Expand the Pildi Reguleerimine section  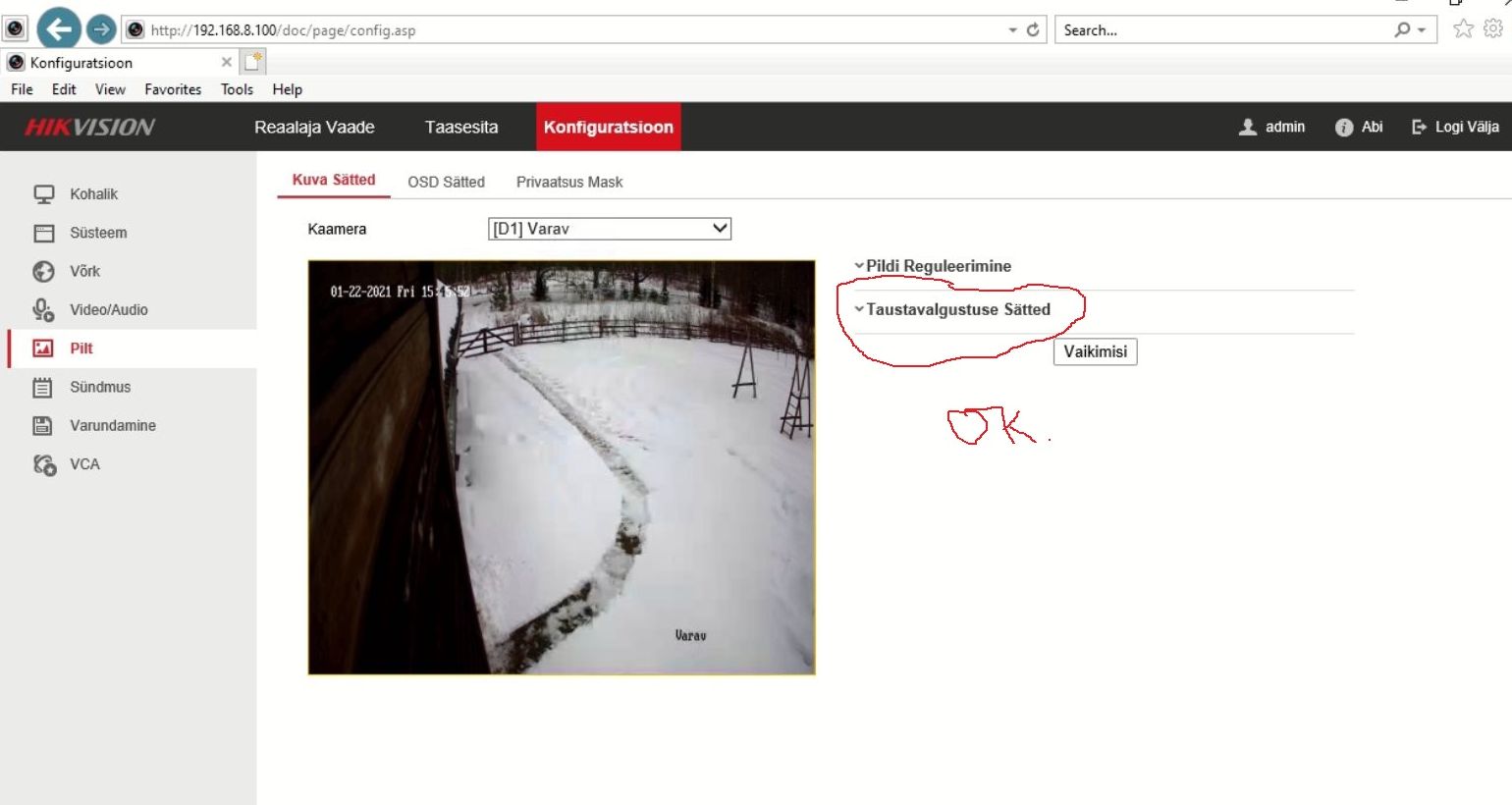point(938,266)
